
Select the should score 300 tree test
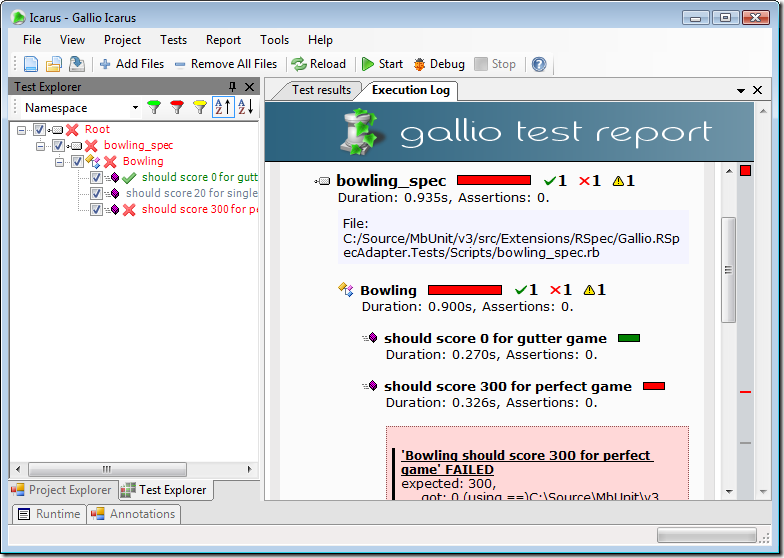tap(200, 210)
